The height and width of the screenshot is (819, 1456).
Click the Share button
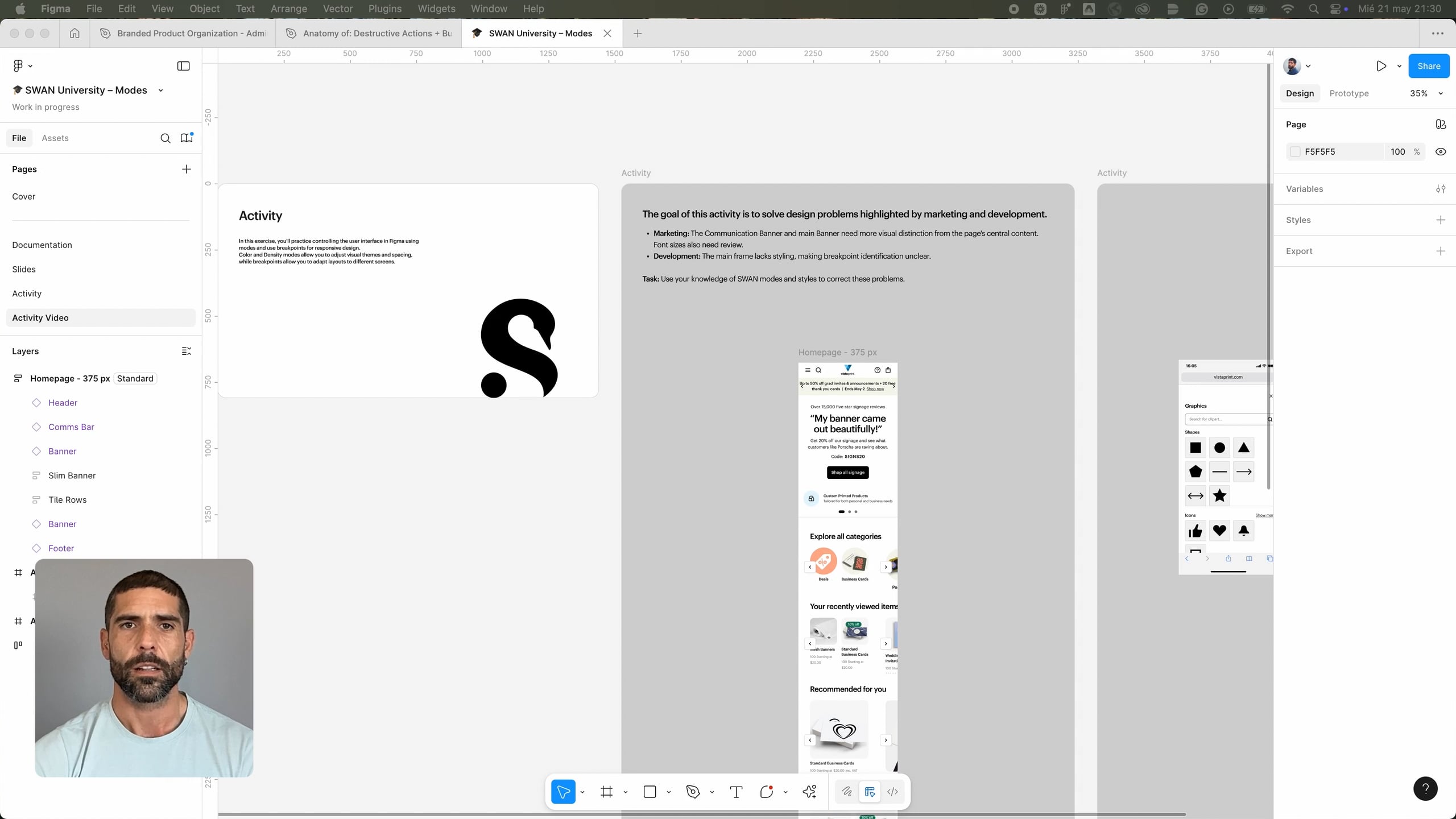click(1429, 66)
